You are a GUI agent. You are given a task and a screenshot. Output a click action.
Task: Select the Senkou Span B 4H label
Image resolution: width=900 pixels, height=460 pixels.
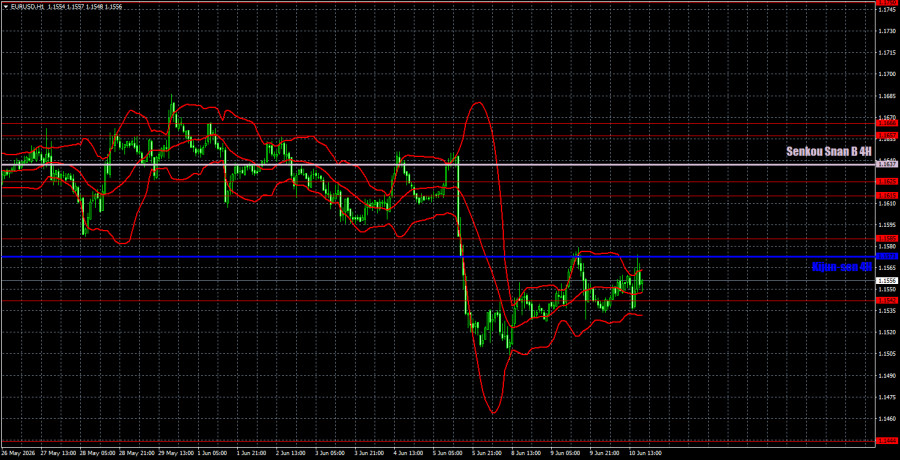(x=829, y=152)
